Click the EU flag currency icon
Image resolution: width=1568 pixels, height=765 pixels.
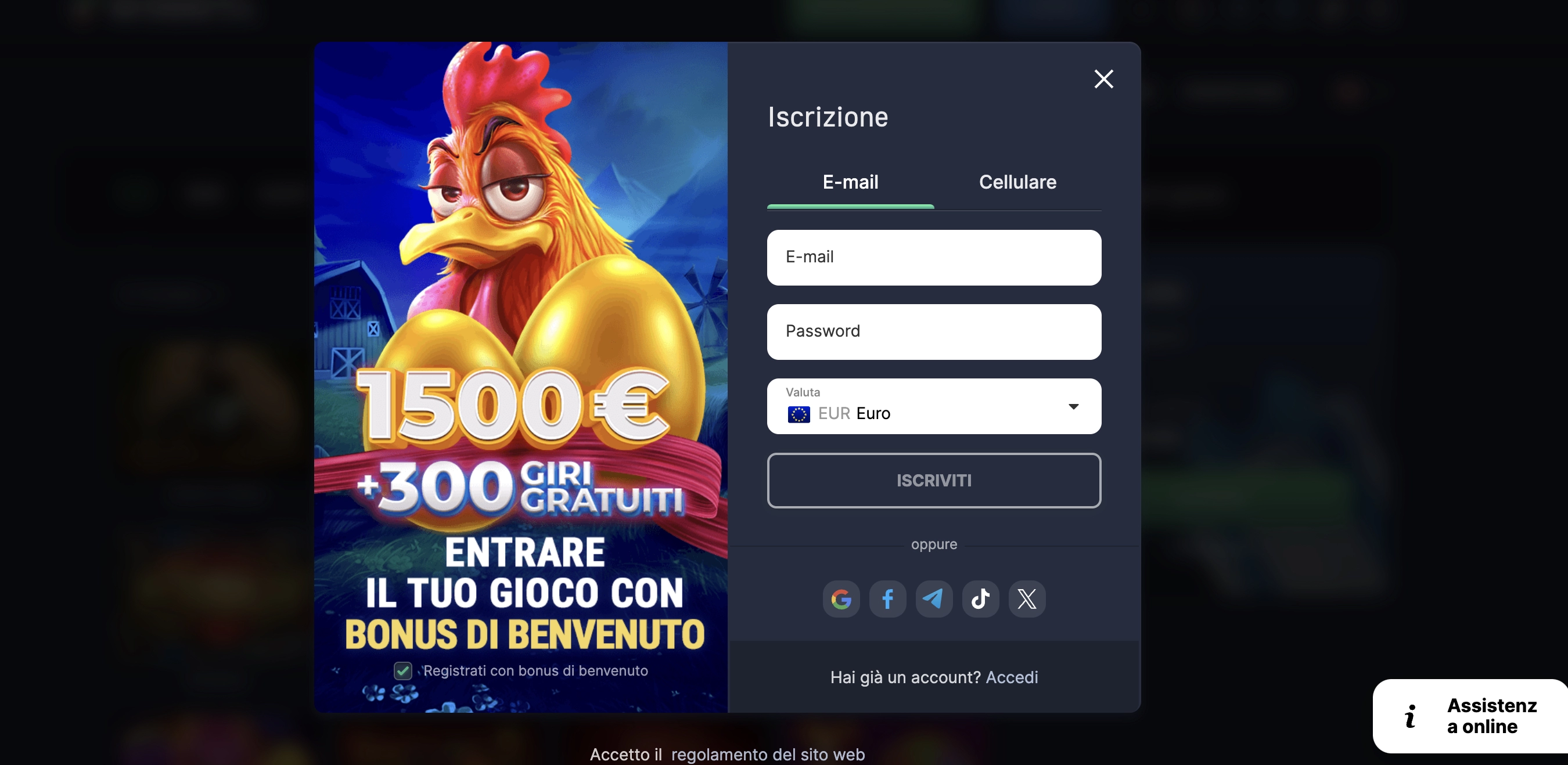tap(799, 414)
